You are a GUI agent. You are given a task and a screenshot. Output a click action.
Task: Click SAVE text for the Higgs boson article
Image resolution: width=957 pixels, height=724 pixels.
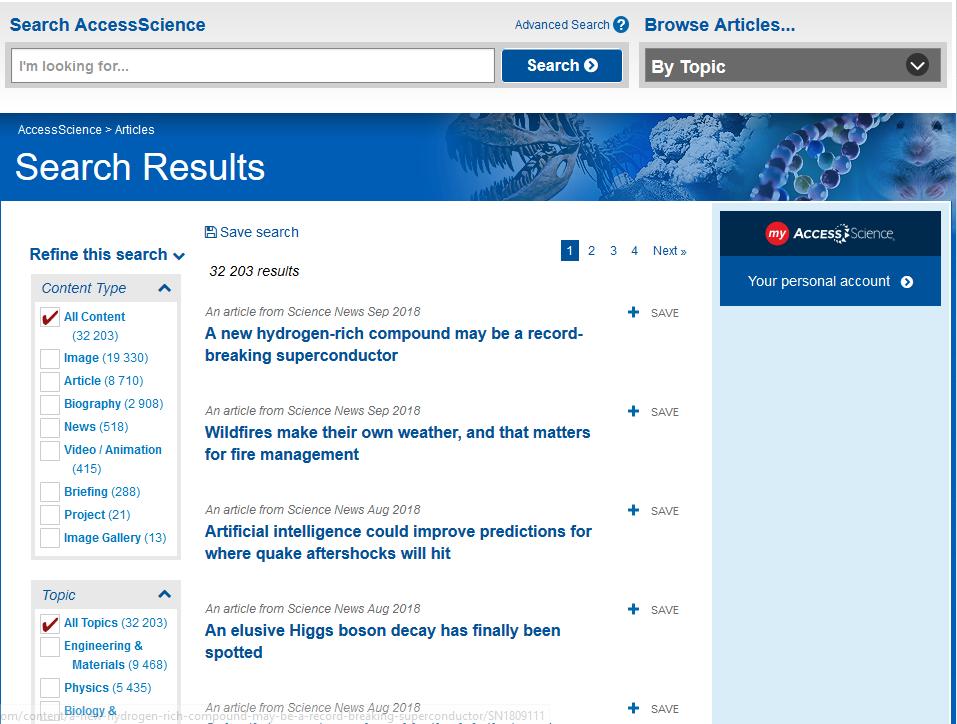665,610
